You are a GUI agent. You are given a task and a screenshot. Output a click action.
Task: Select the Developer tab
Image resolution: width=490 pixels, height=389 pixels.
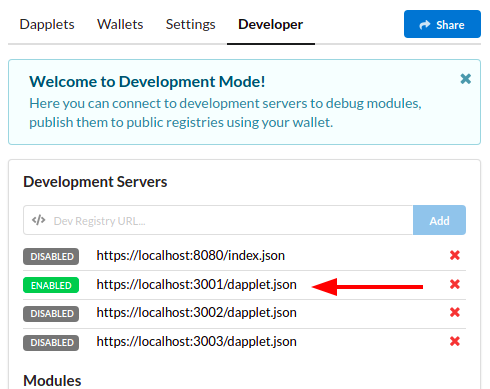click(x=271, y=24)
